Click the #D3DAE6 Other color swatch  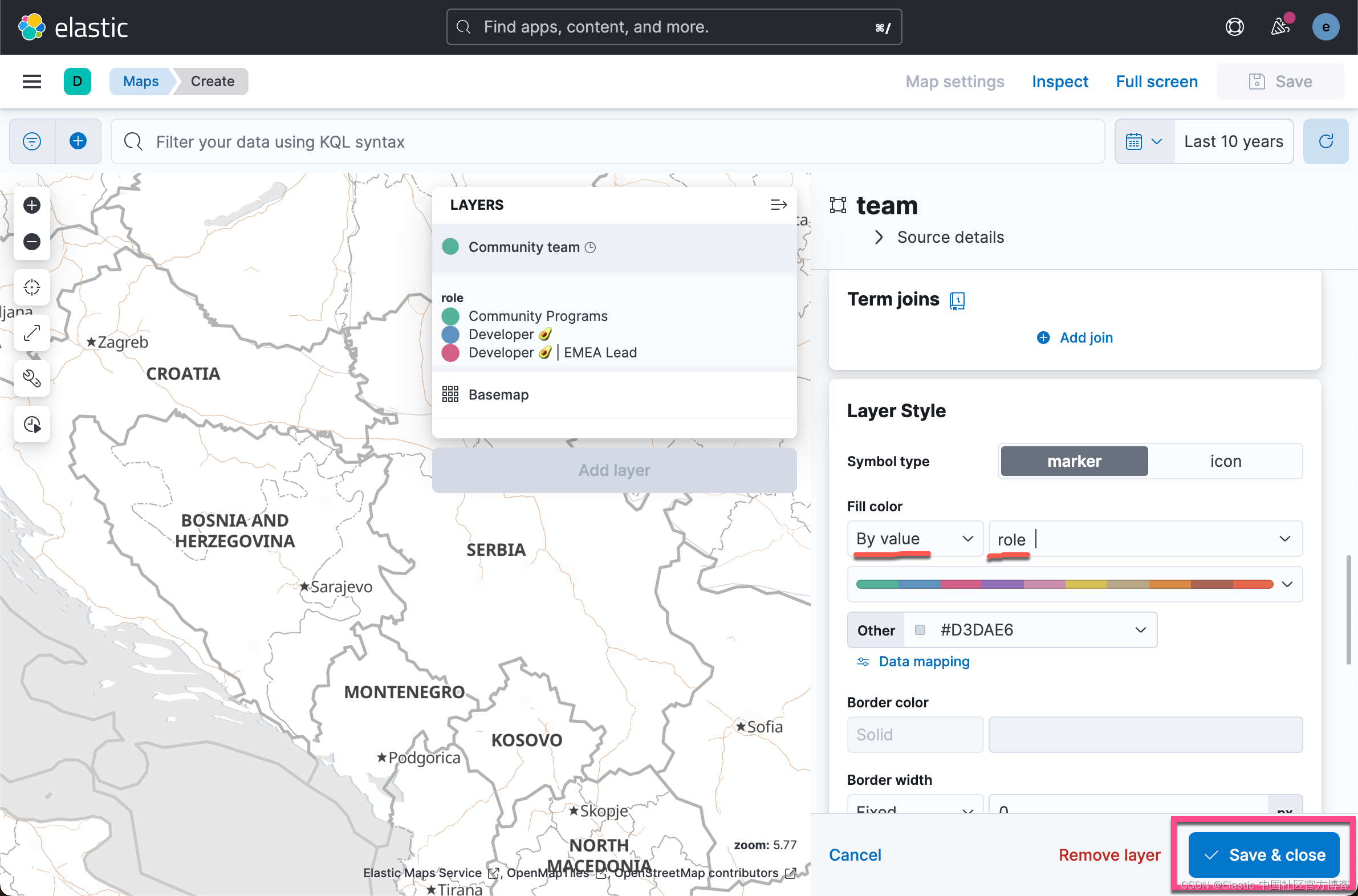tap(1001, 629)
